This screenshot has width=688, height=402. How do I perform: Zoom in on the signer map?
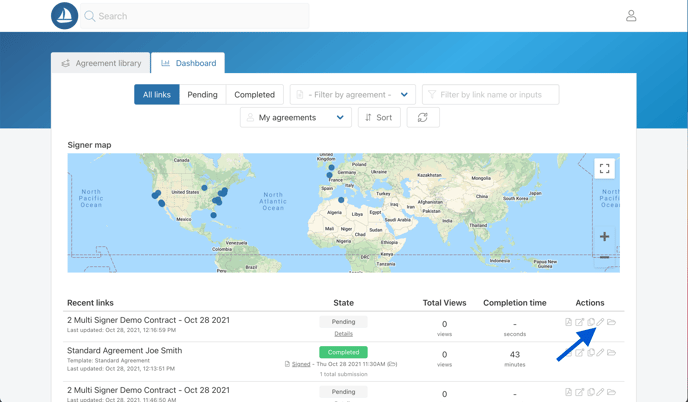(605, 237)
